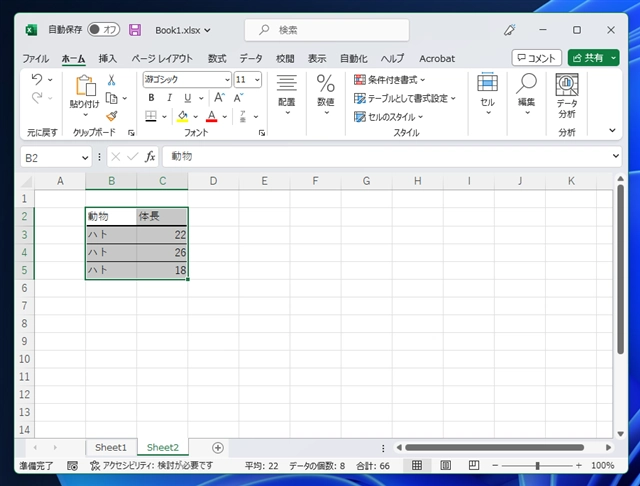
Task: Toggle the AutoSave switch
Action: point(103,30)
